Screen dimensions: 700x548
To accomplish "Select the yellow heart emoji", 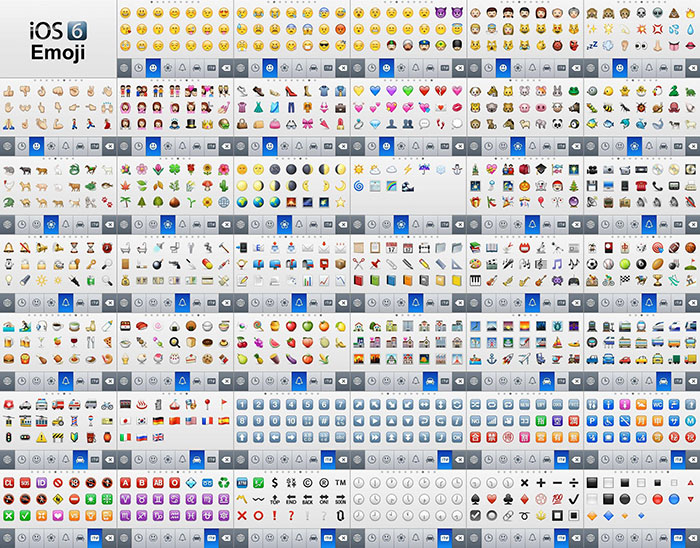I will pos(358,91).
